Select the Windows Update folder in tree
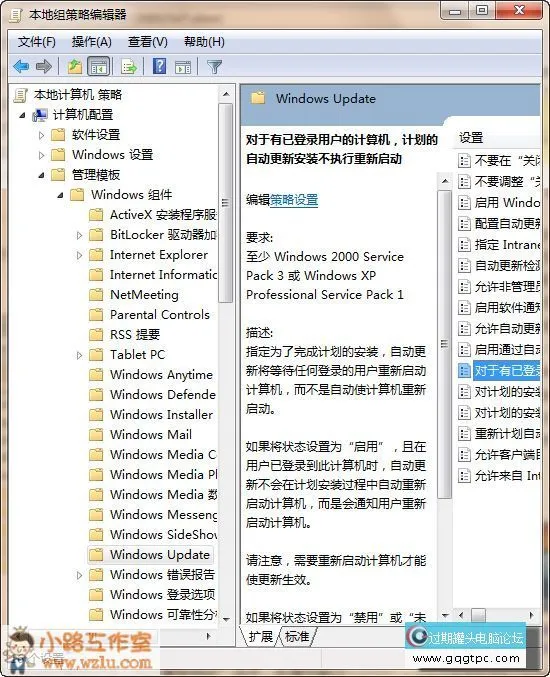The height and width of the screenshot is (677, 550). point(150,554)
